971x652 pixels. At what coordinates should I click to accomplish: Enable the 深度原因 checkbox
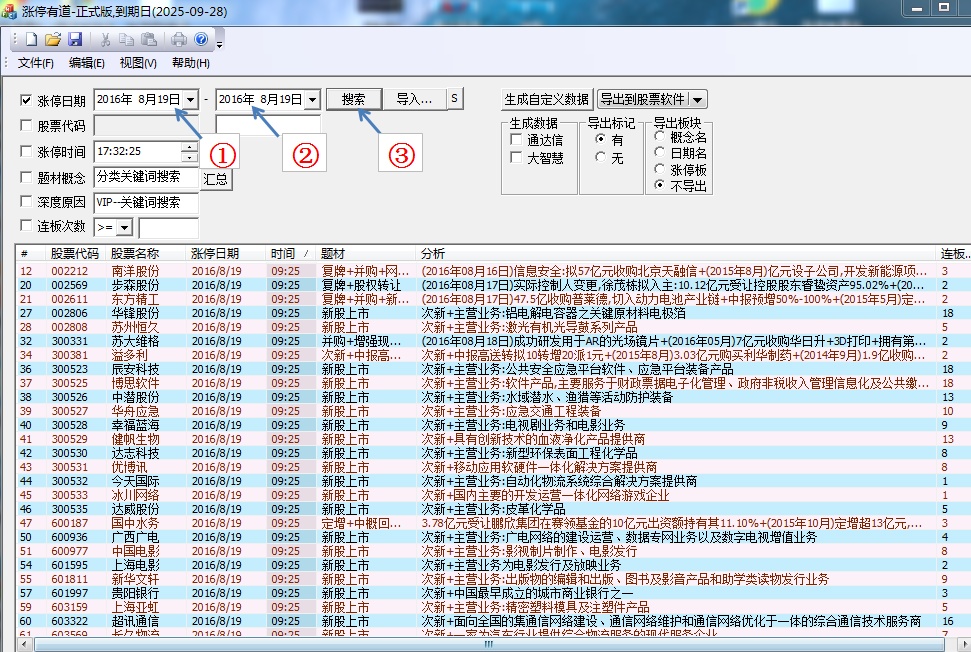26,201
